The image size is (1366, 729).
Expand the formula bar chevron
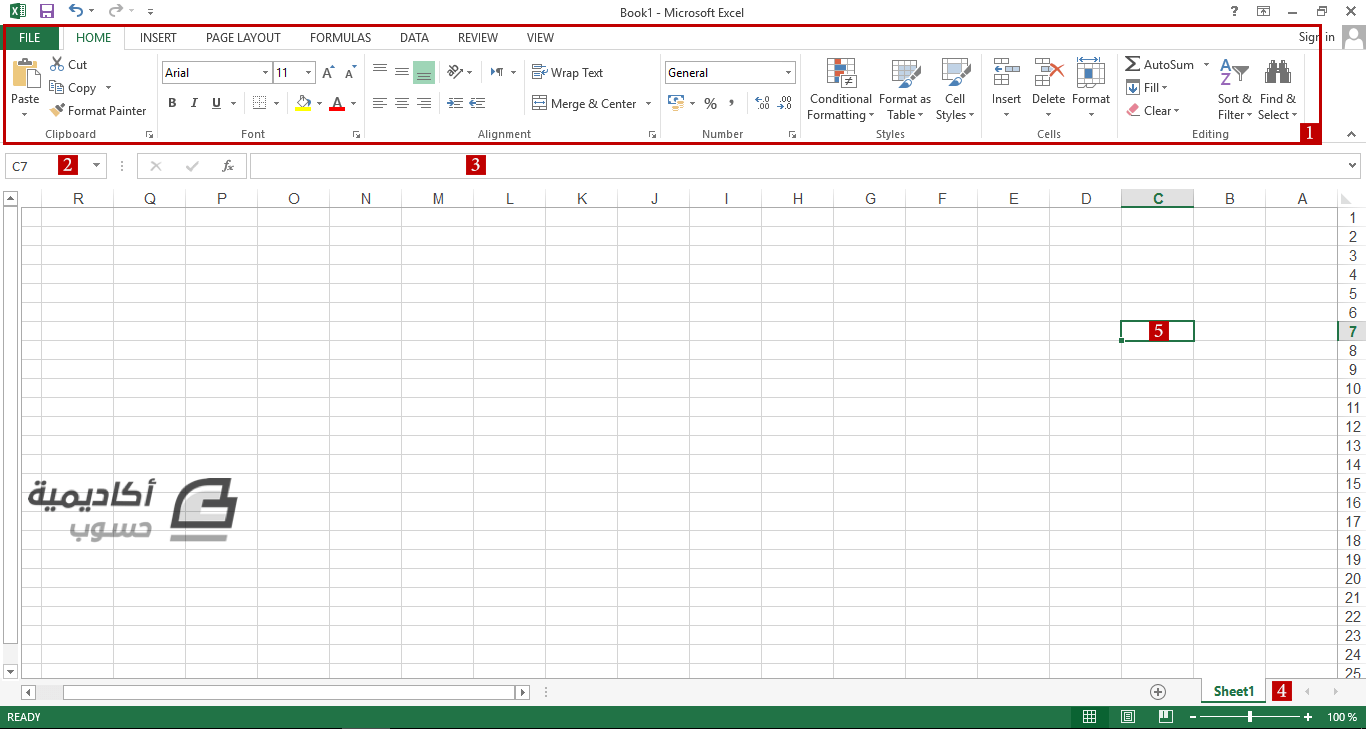(x=1353, y=166)
